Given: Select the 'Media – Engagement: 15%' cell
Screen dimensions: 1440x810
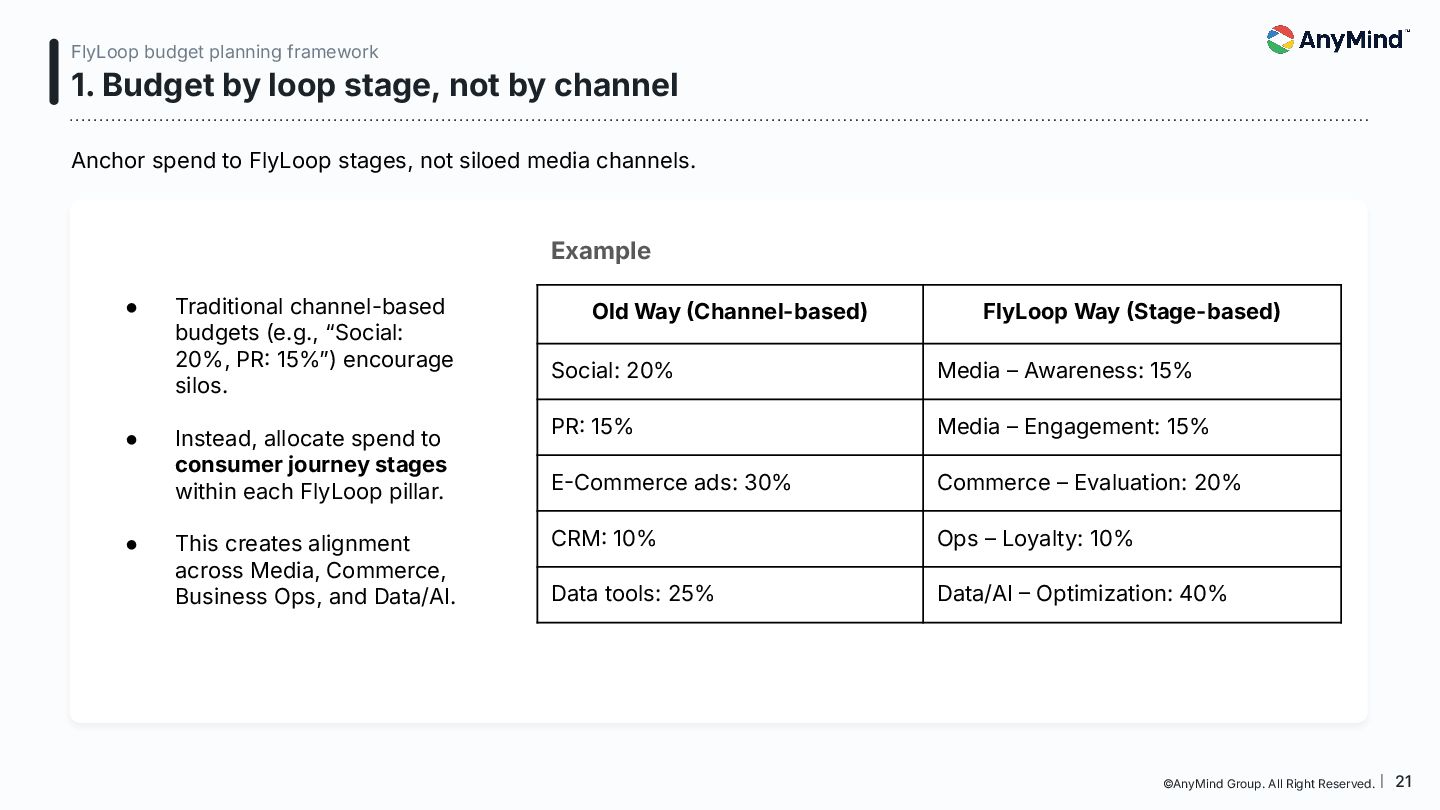Looking at the screenshot, I should (x=1132, y=428).
